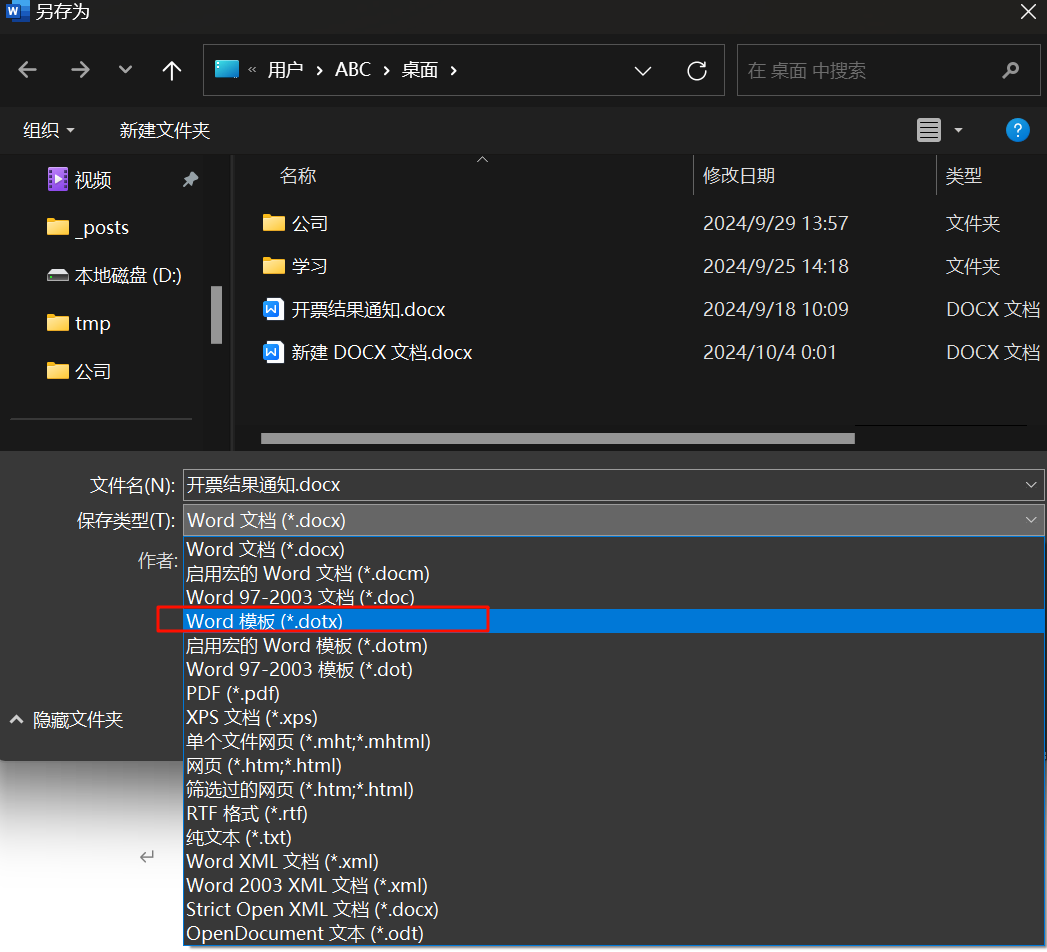Viewport: 1047px width, 952px height.
Task: Select PDF (*.pdf) file type
Action: (233, 693)
